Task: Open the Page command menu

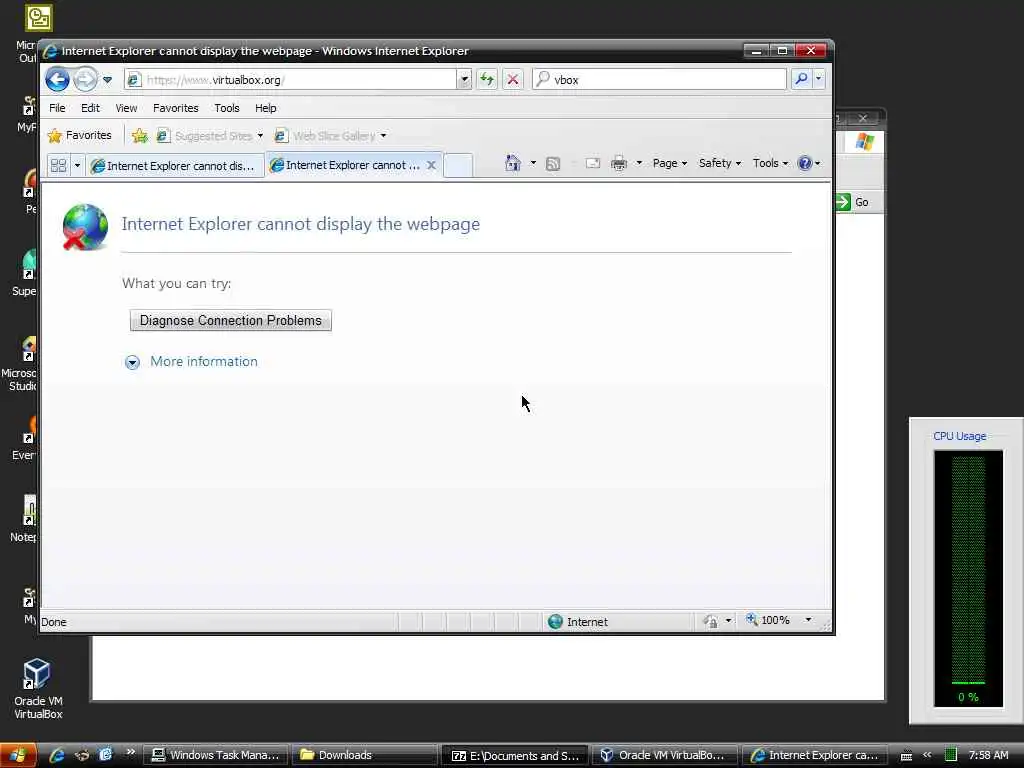Action: pyautogui.click(x=669, y=163)
